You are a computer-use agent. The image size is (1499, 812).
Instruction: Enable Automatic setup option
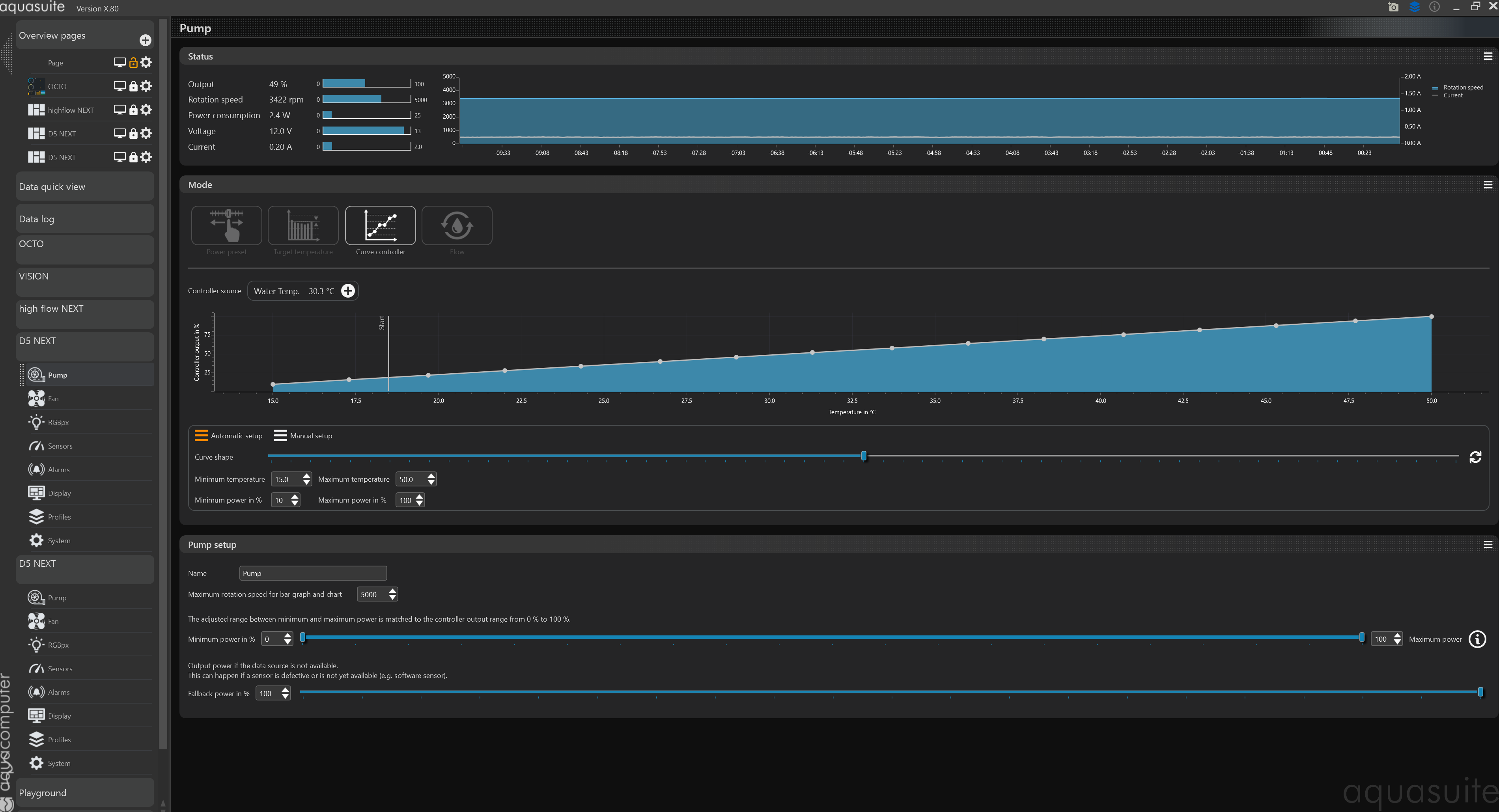(229, 436)
